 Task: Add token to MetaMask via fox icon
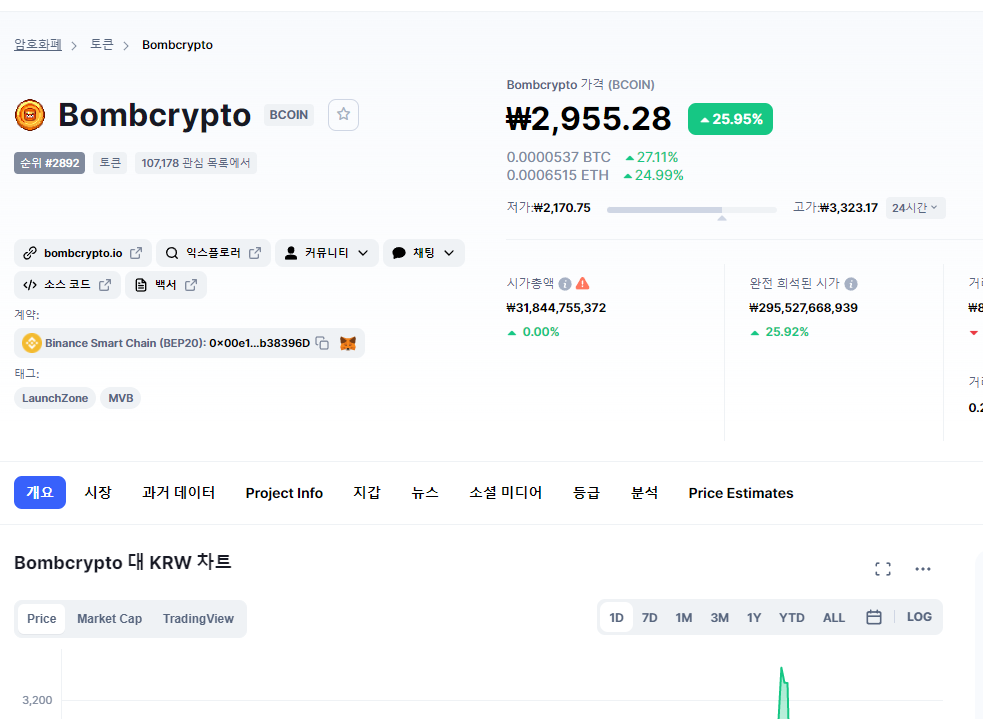pyautogui.click(x=348, y=343)
